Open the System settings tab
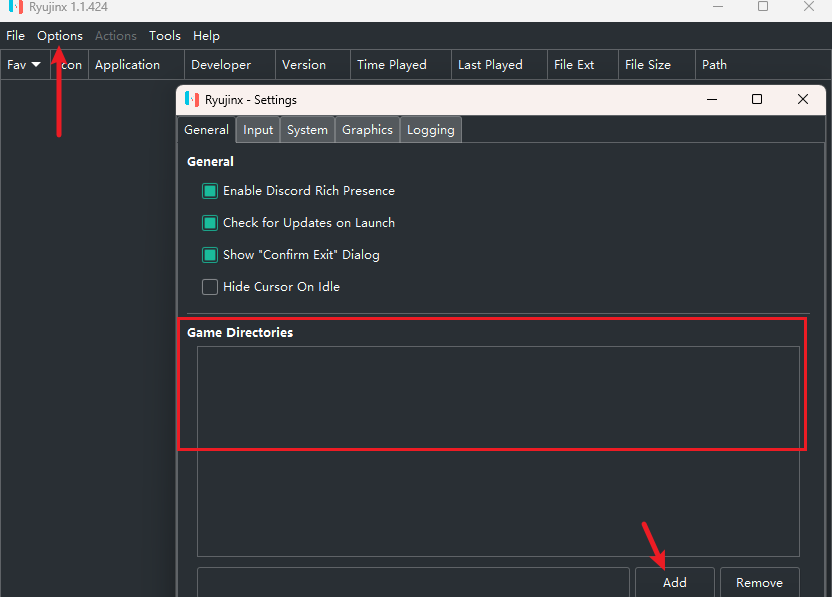The image size is (832, 597). [x=307, y=129]
